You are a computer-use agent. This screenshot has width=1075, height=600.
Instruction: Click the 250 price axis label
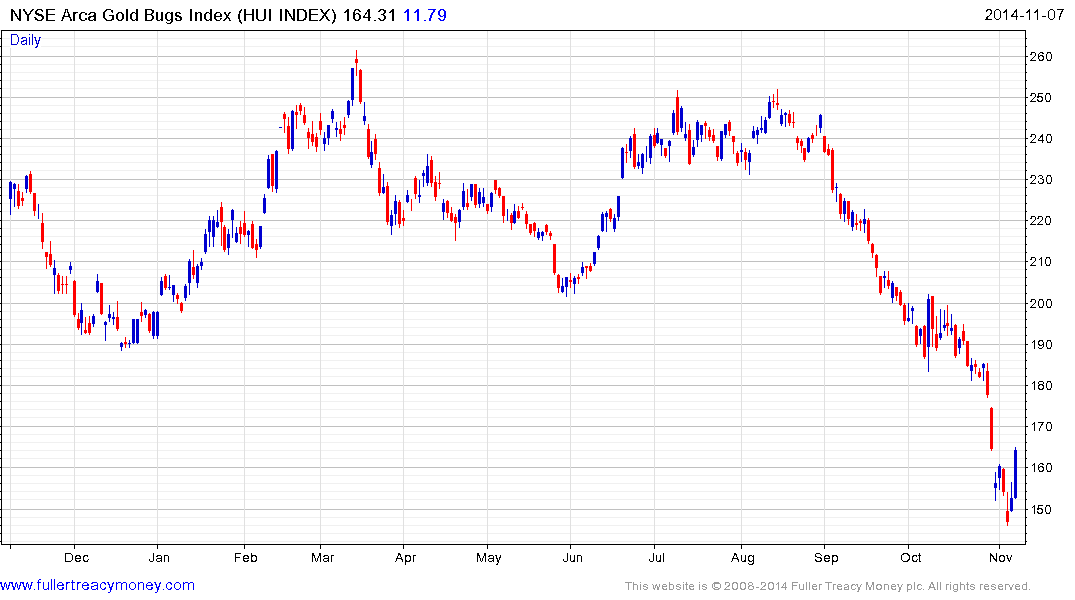(x=1041, y=98)
